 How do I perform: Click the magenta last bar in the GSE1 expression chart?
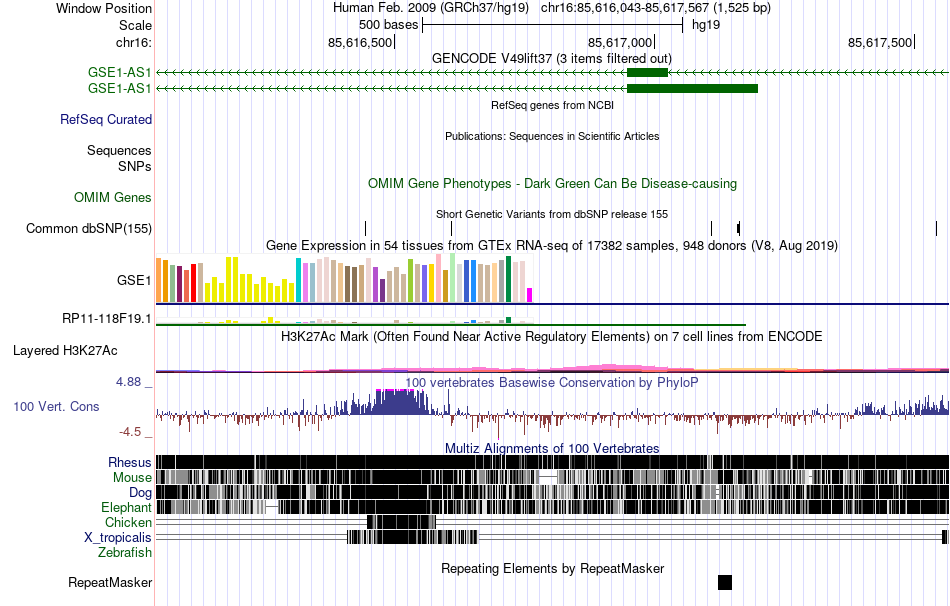click(529, 295)
